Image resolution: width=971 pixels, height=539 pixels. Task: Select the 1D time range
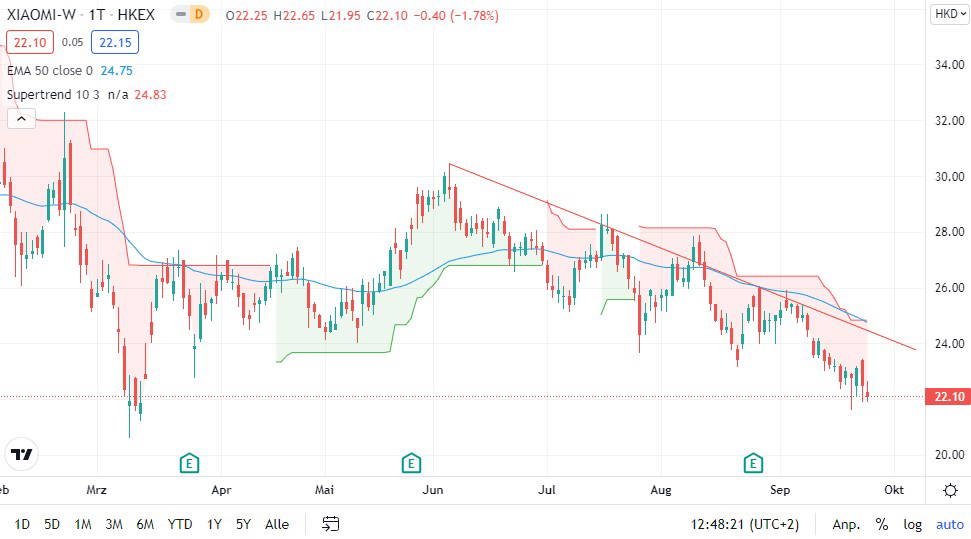tap(22, 525)
